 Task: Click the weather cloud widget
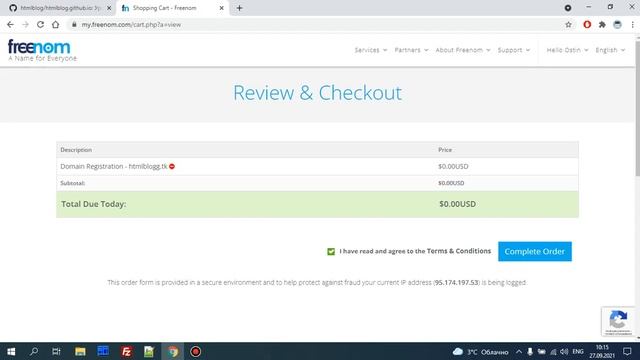tap(480, 351)
